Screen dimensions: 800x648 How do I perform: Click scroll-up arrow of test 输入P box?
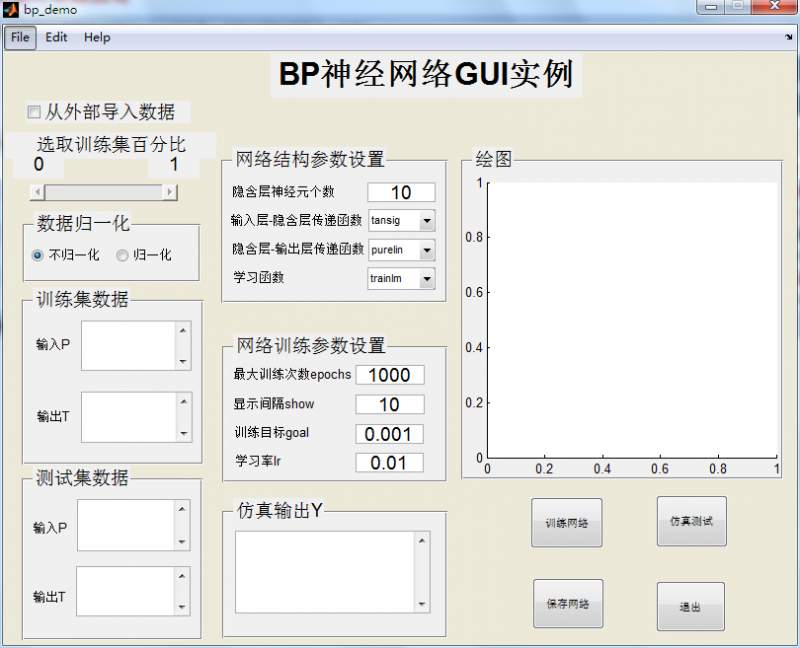(182, 509)
